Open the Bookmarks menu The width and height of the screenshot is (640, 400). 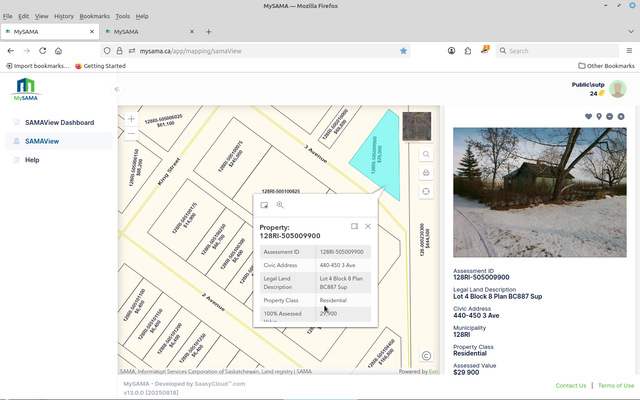pyautogui.click(x=95, y=16)
